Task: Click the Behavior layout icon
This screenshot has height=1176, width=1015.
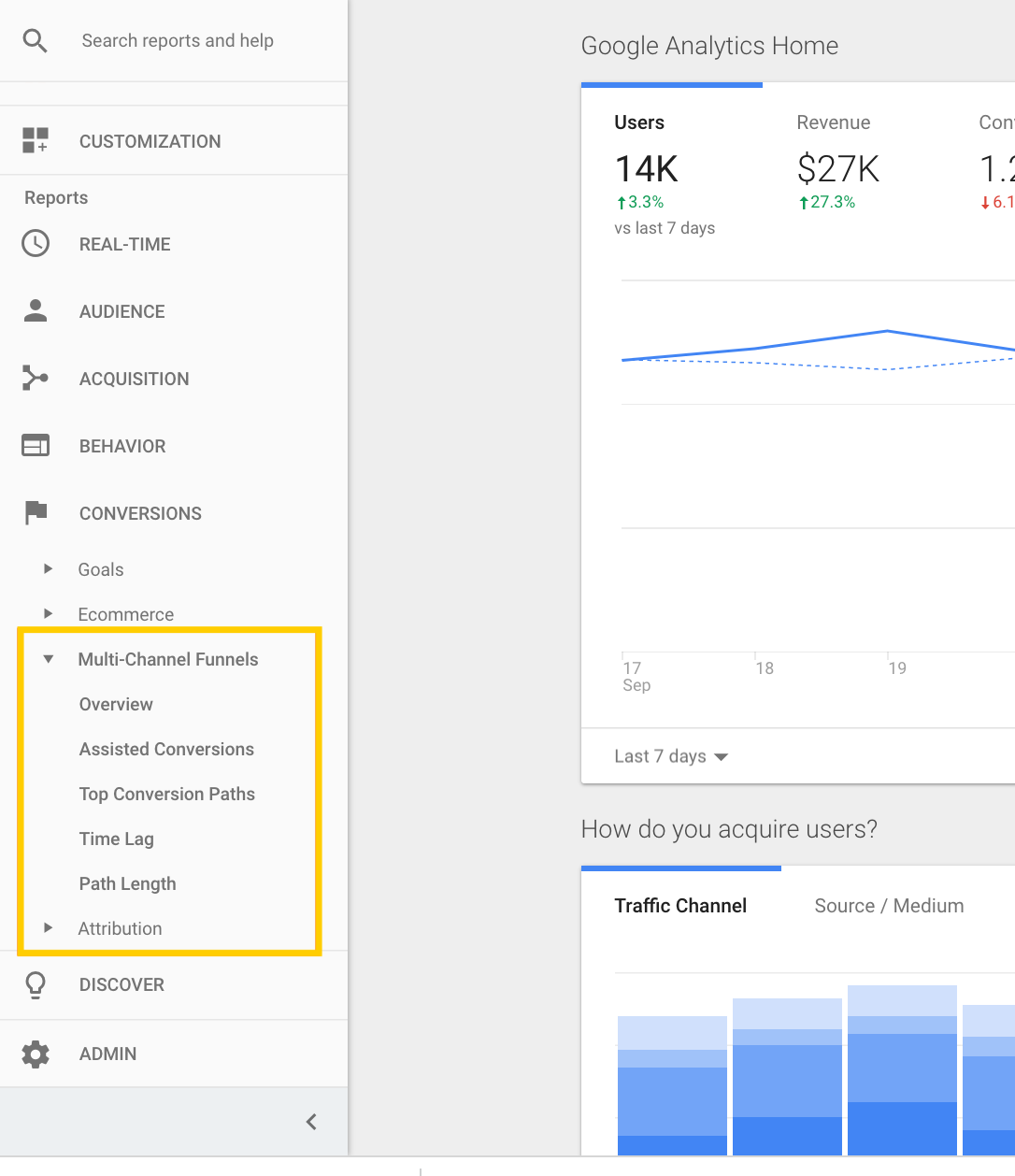Action: 36,445
